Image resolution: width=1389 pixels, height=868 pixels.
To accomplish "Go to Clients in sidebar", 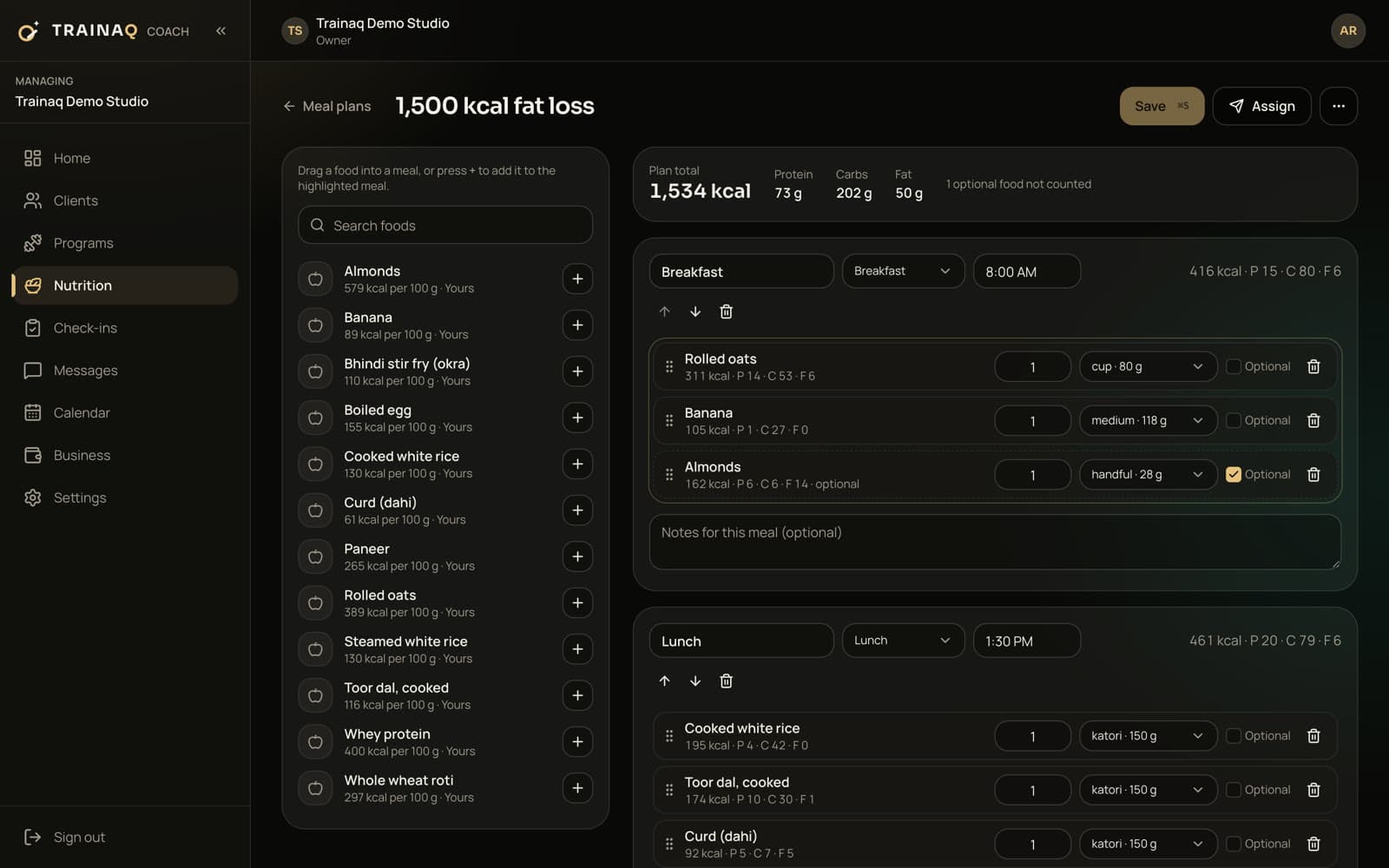I will (125, 201).
